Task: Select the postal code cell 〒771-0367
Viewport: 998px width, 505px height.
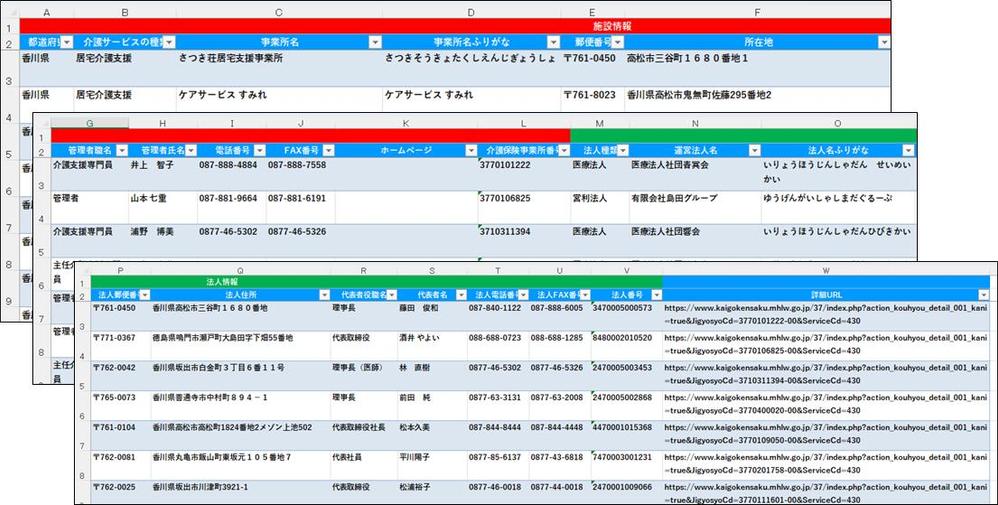Action: click(121, 344)
